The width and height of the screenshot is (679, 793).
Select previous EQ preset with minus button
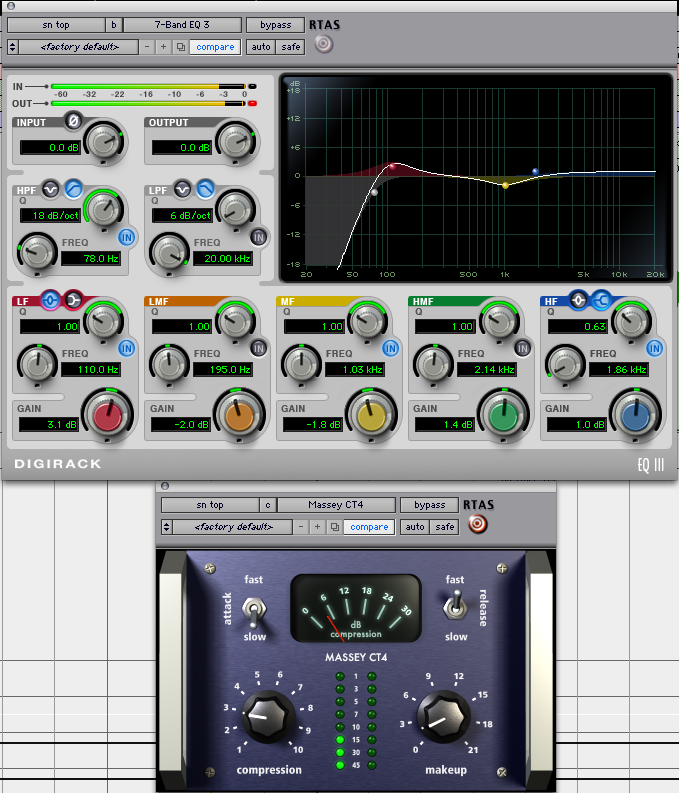[x=147, y=47]
